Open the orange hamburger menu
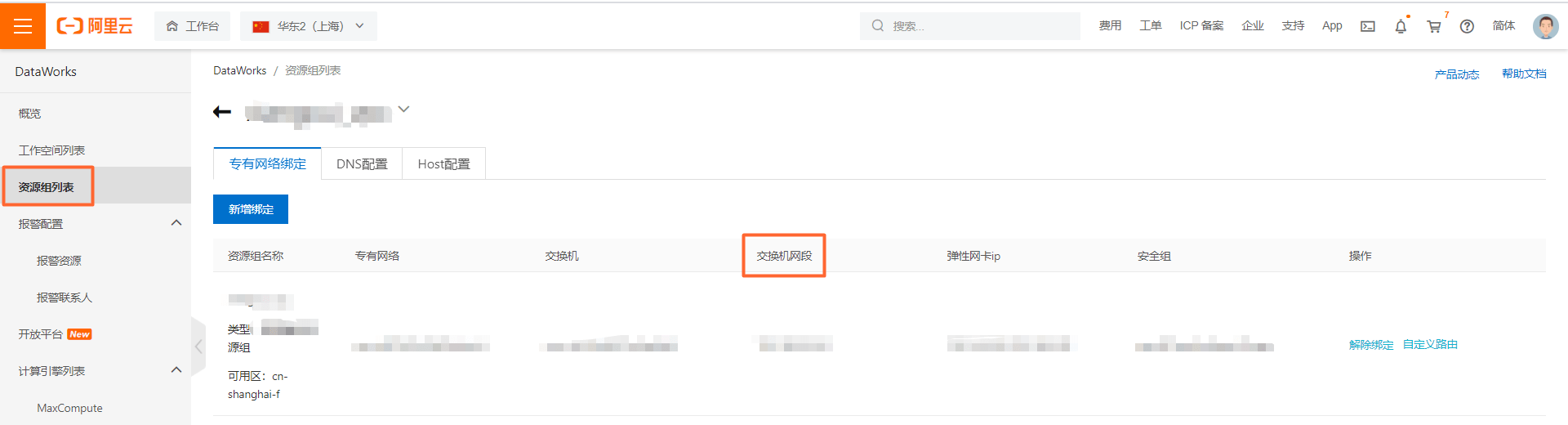 coord(23,26)
